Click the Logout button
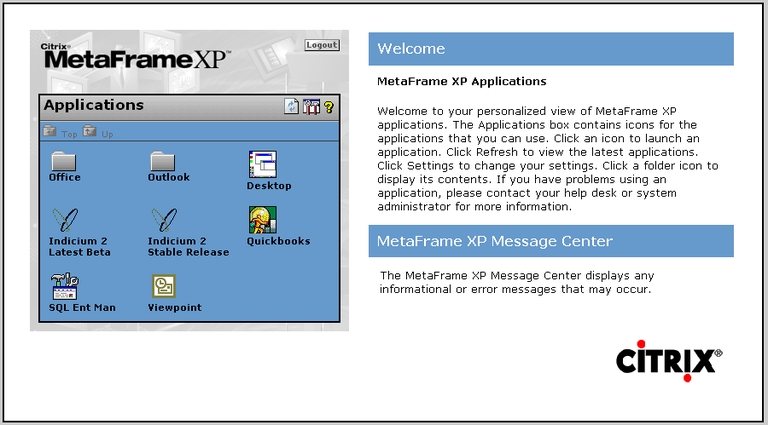 [322, 46]
